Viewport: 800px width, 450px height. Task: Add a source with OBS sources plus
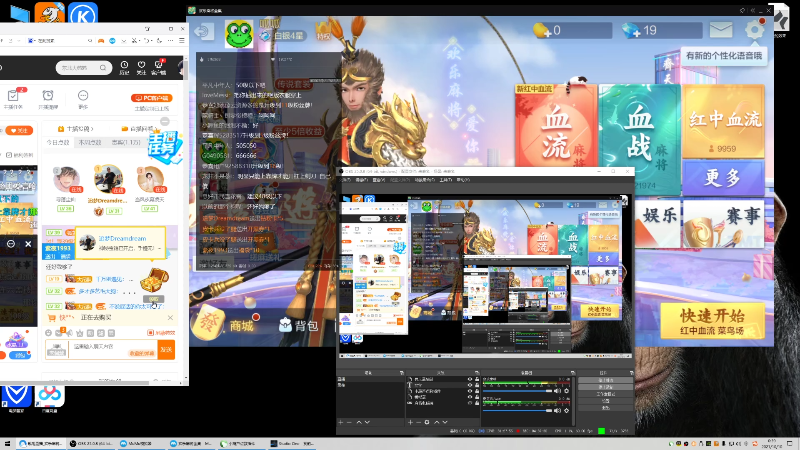tap(410, 422)
